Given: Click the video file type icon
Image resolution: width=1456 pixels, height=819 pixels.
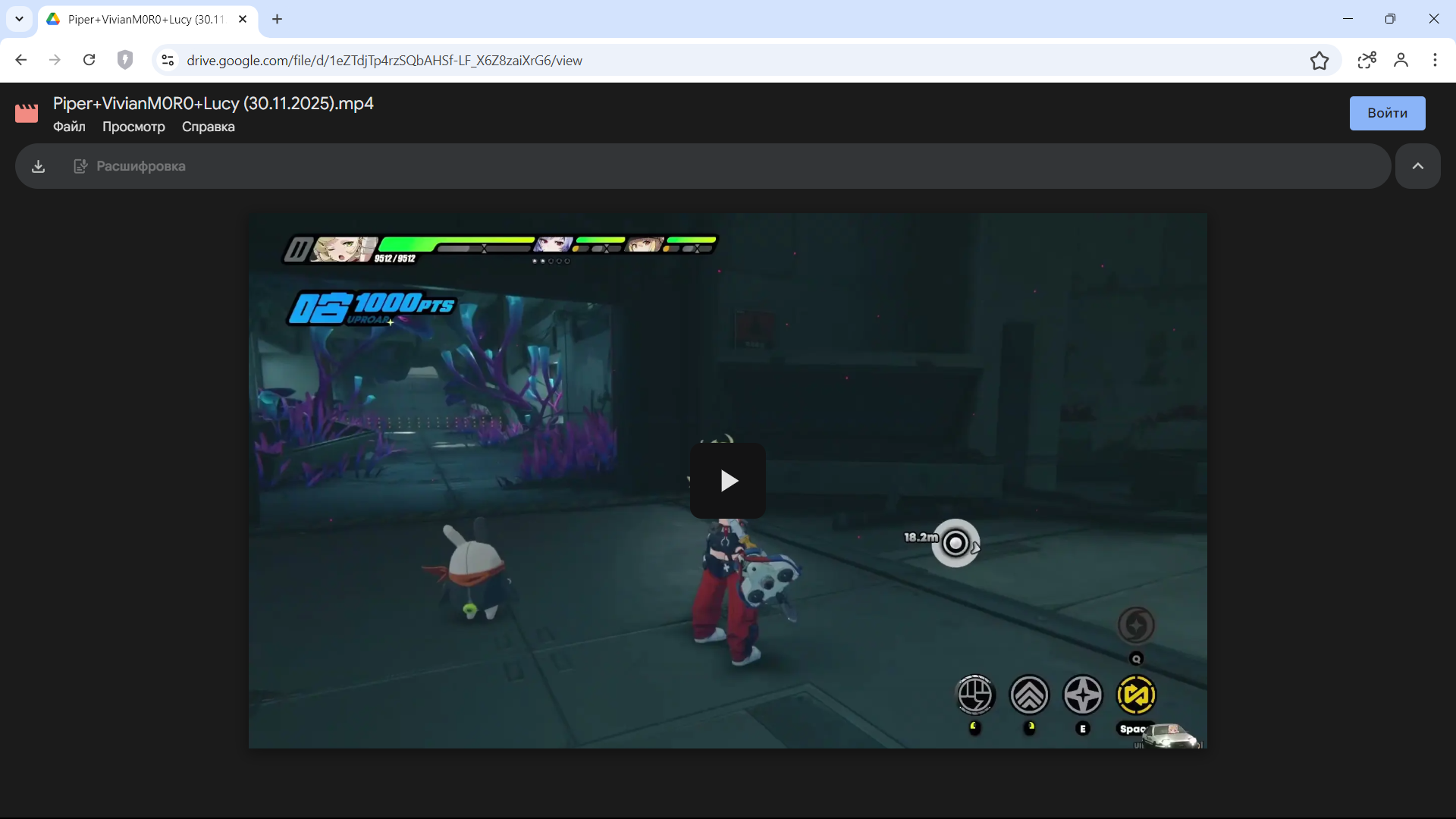Looking at the screenshot, I should click(27, 114).
